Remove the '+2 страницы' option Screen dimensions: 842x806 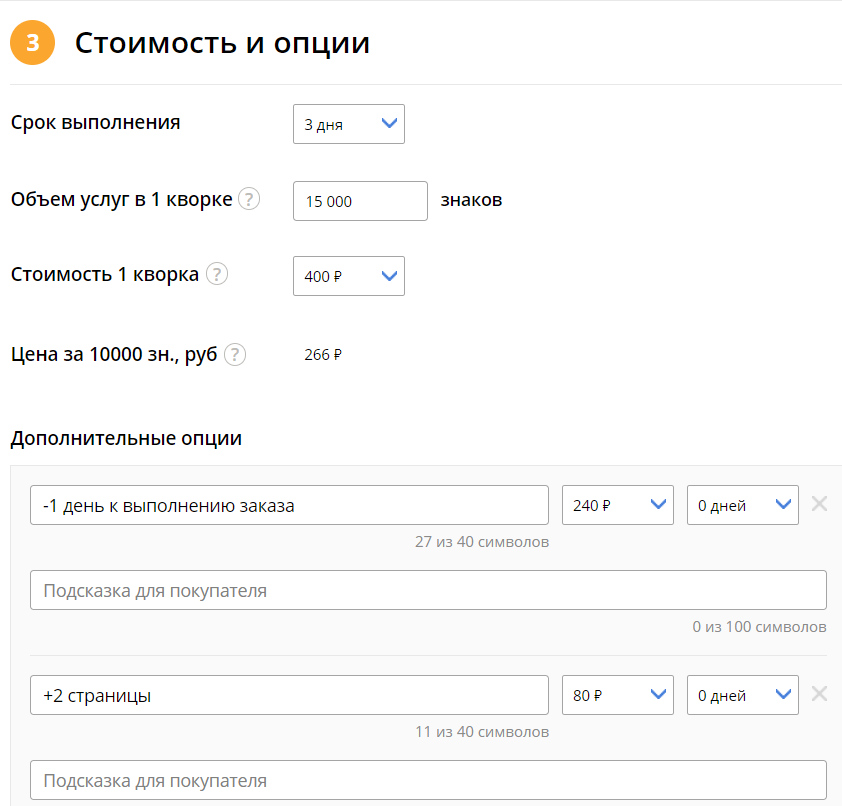pos(819,694)
